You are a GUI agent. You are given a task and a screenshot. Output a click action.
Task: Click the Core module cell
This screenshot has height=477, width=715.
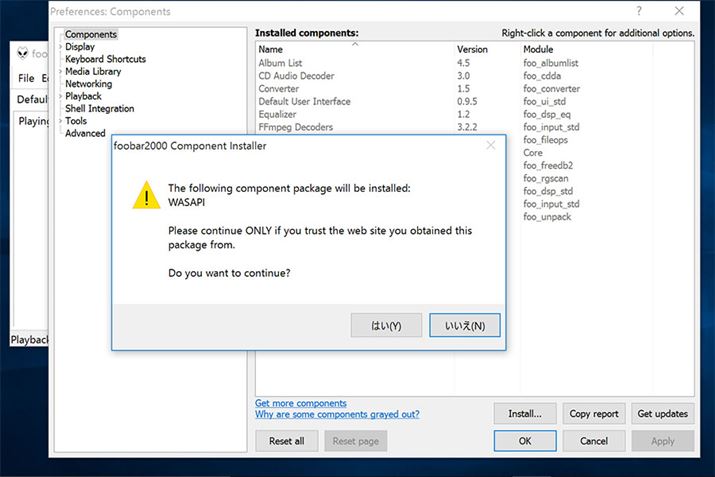click(533, 152)
